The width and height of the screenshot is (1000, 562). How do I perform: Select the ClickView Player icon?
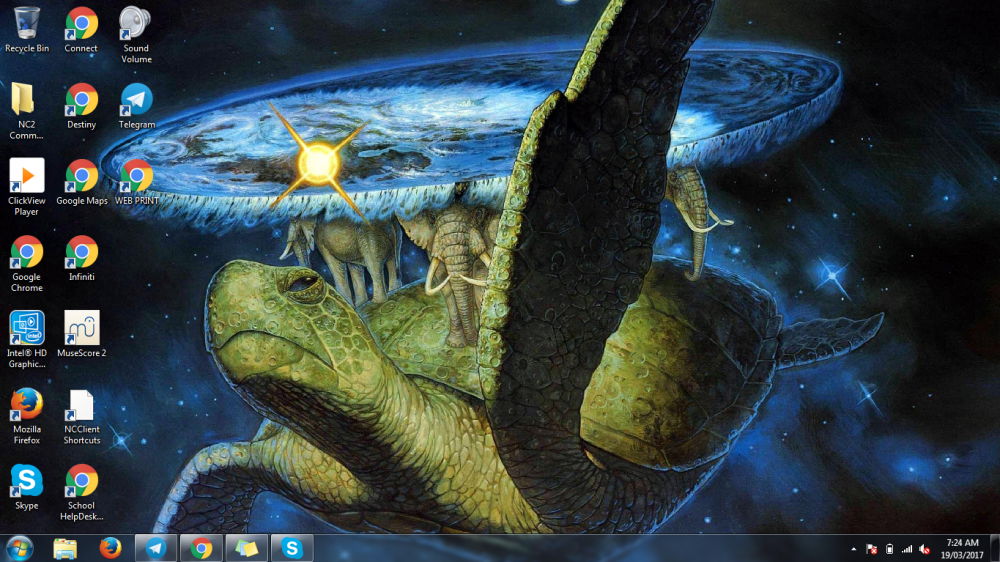tap(27, 187)
